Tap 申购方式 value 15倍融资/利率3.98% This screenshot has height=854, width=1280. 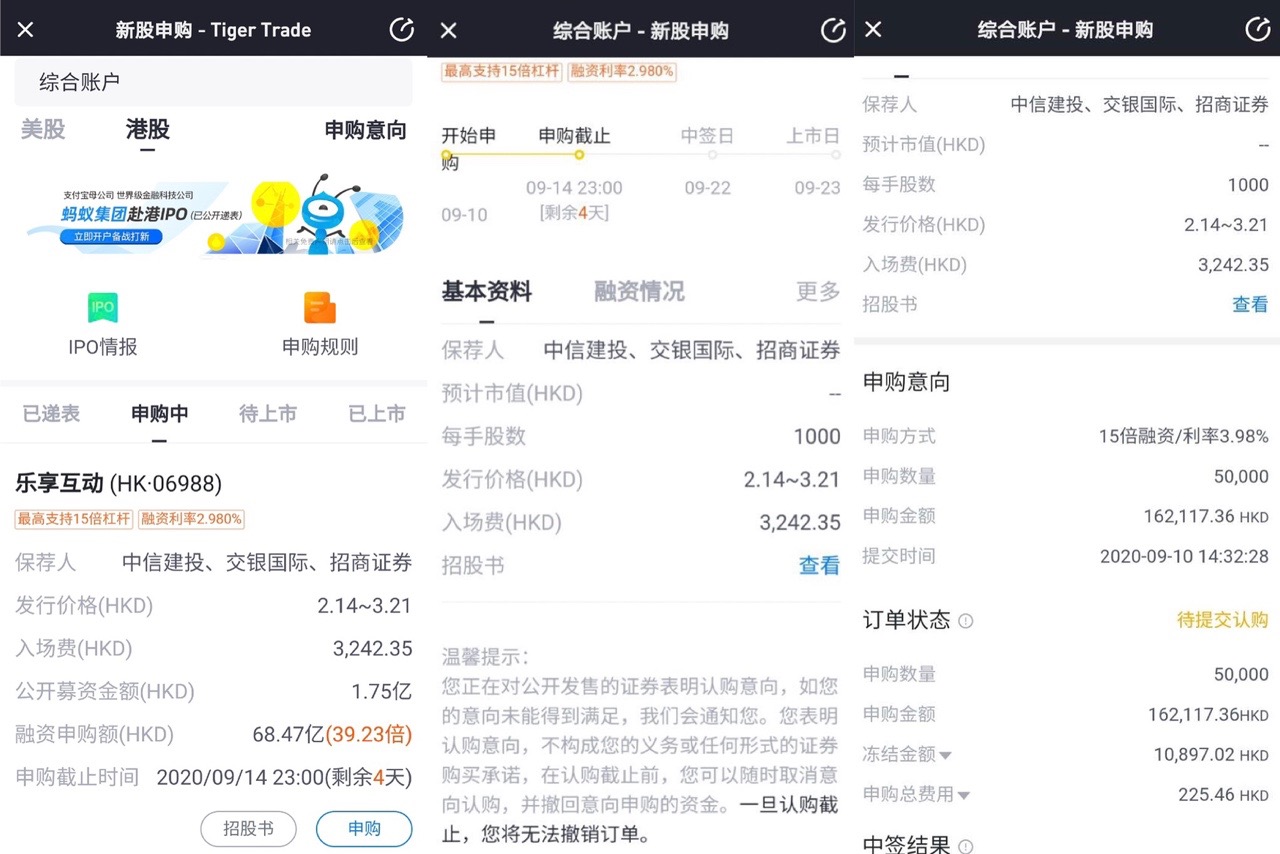pyautogui.click(x=1183, y=436)
